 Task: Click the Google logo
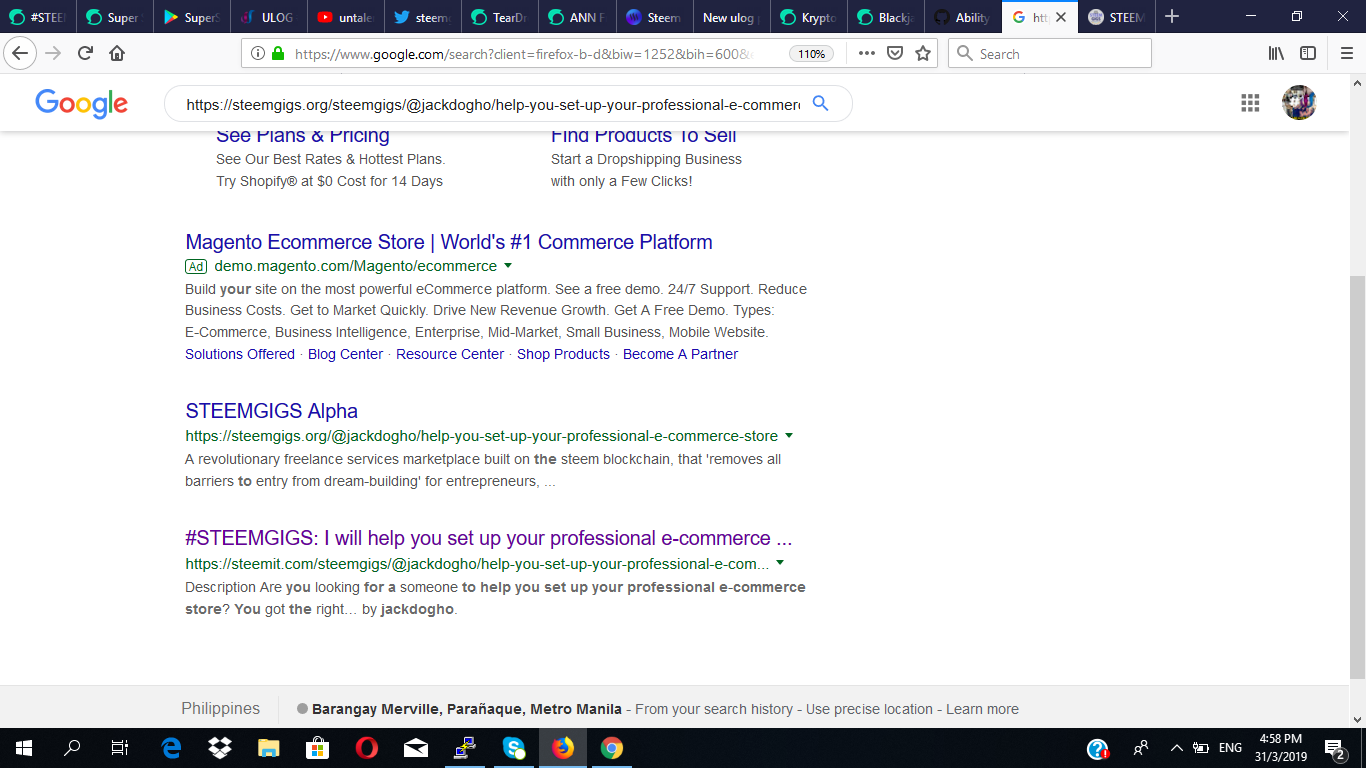pos(81,103)
